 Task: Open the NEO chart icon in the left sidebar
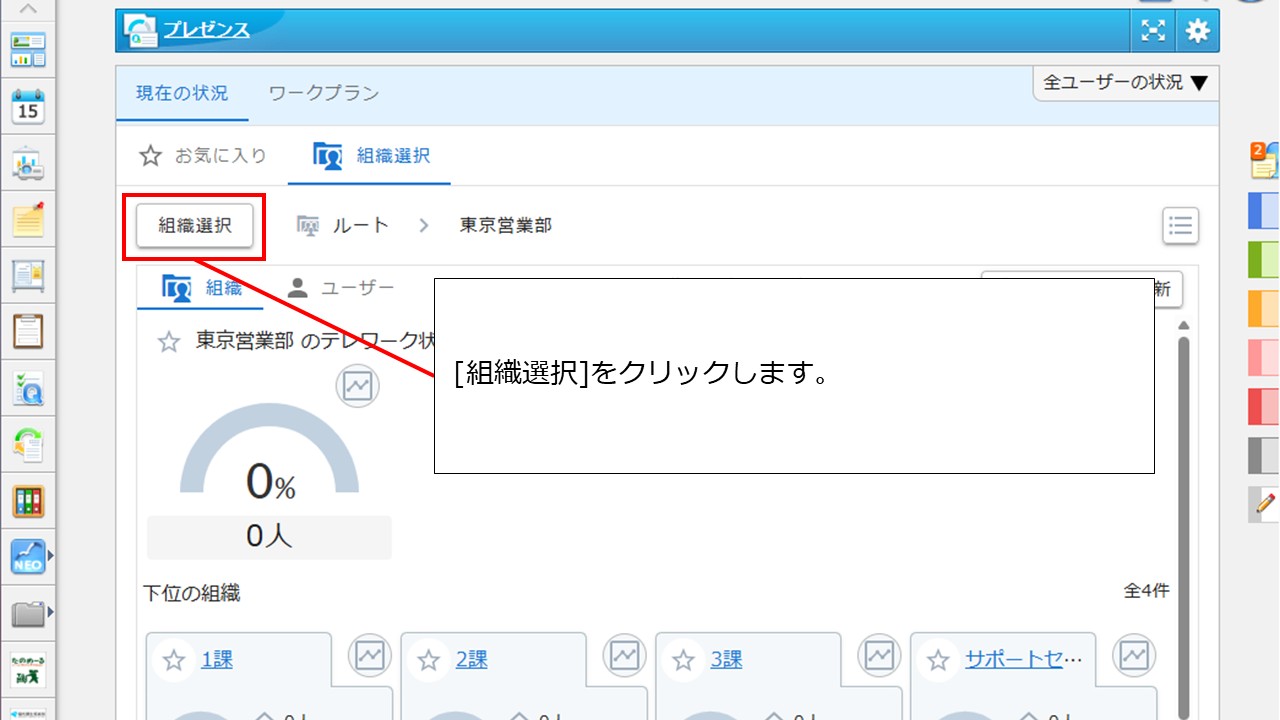[x=28, y=556]
